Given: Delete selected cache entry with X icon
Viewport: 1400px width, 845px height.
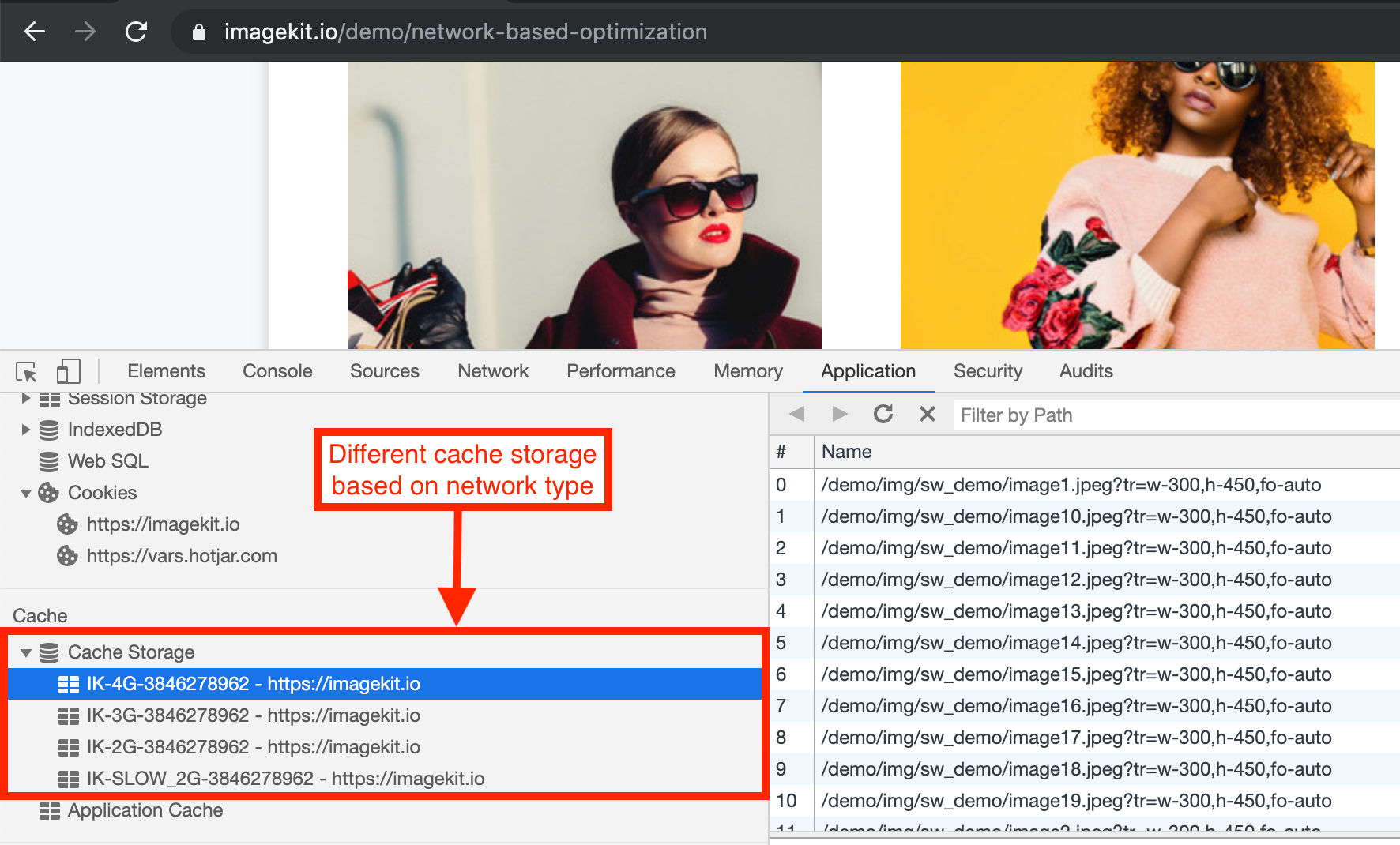Looking at the screenshot, I should [x=928, y=414].
